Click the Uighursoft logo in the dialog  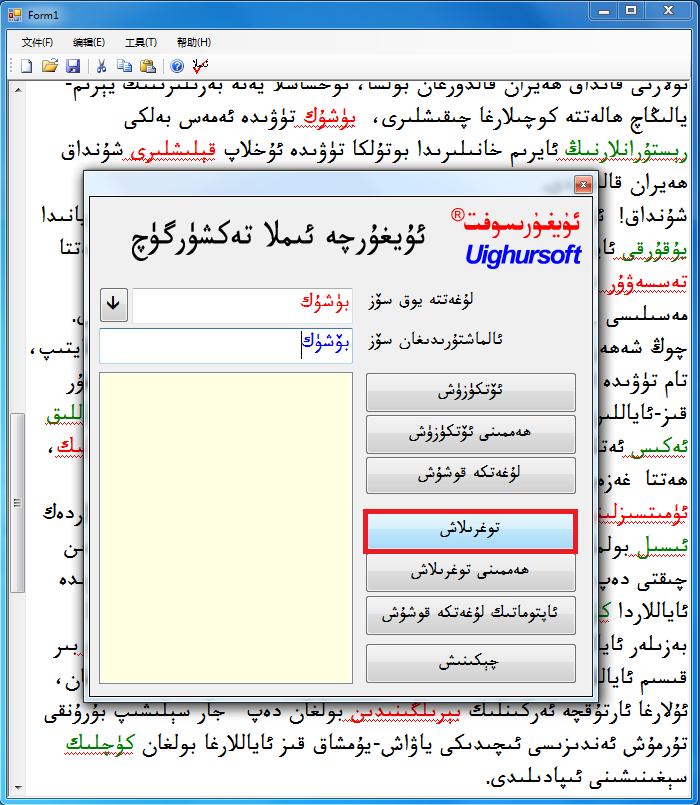[517, 238]
